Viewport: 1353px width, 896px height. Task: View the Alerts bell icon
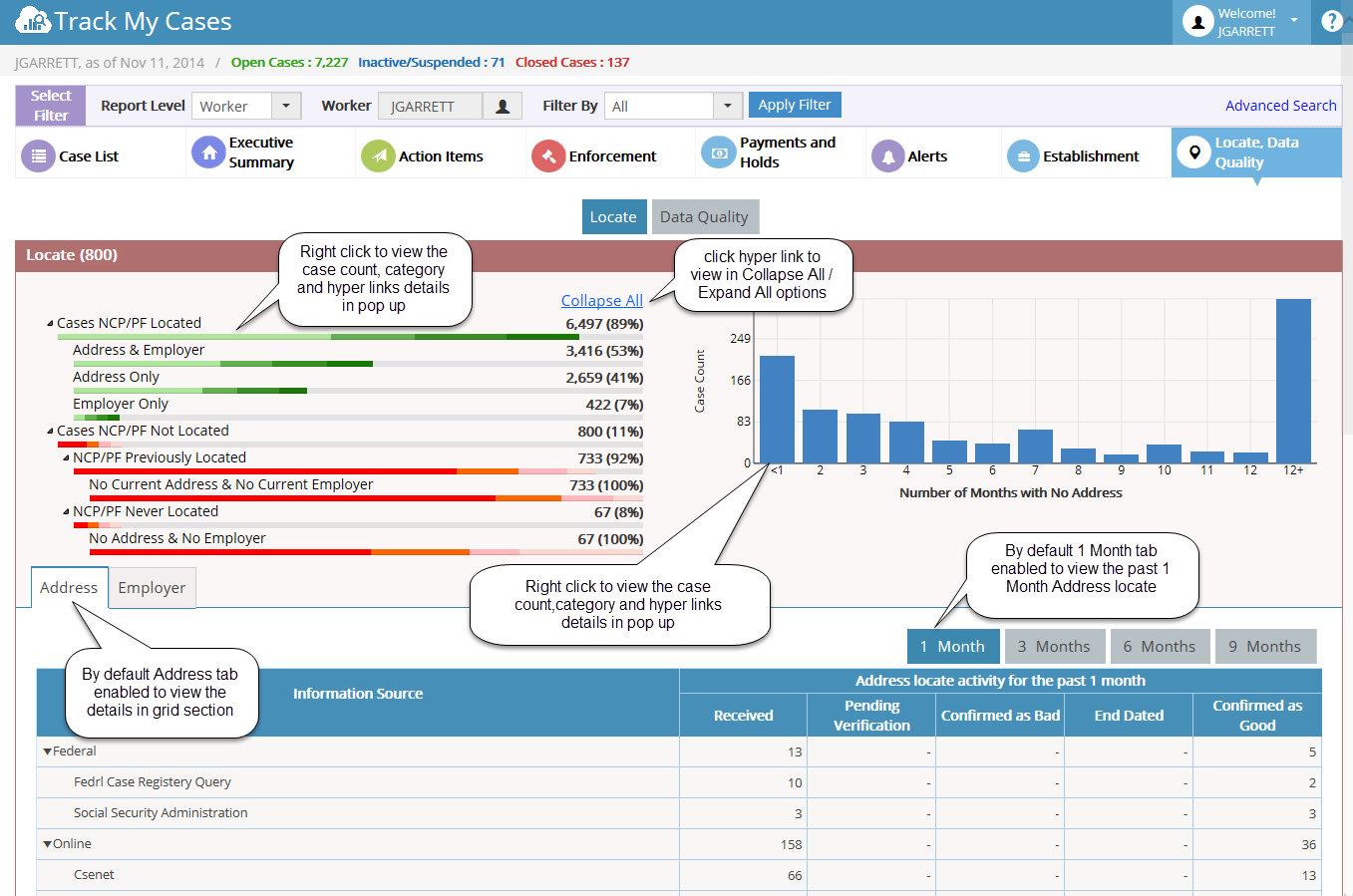(888, 155)
